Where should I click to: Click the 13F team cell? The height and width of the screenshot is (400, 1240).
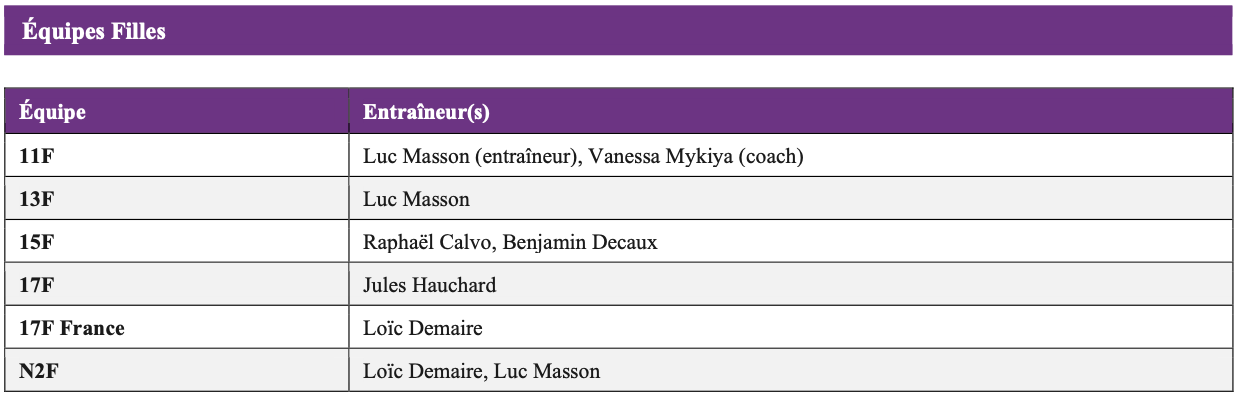coord(177,199)
